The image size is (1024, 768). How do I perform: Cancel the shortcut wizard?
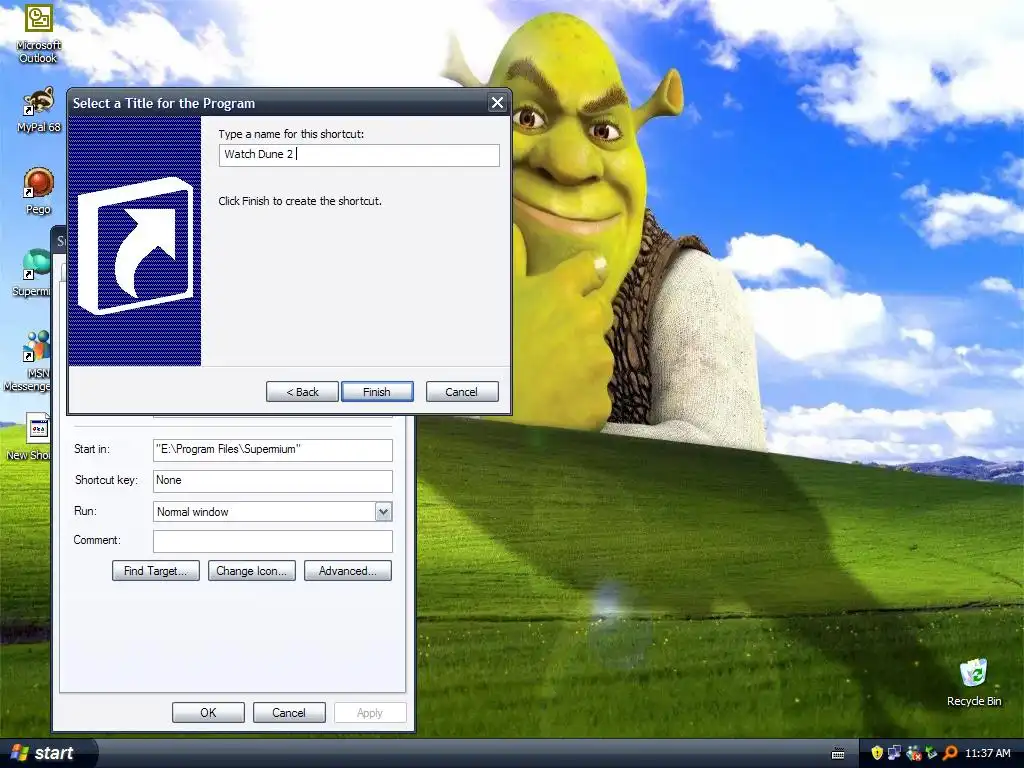pos(462,392)
